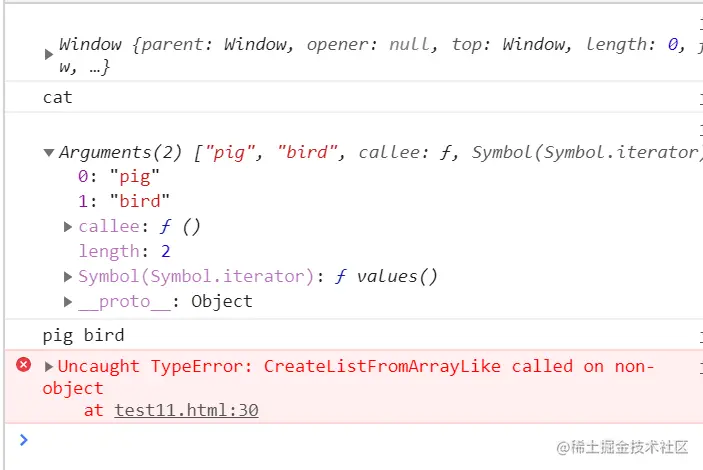Click the Arguments(2) summary text
This screenshot has width=703, height=470.
pos(380,152)
